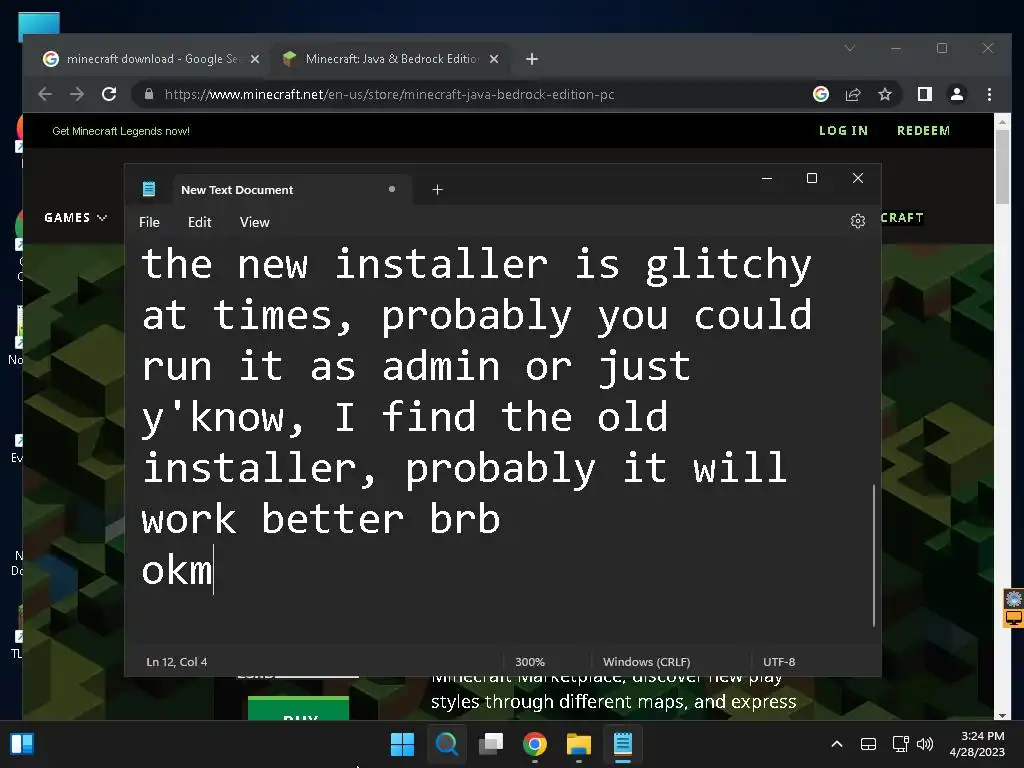Open the Chrome tab search chevron
The height and width of the screenshot is (768, 1024).
tap(850, 48)
